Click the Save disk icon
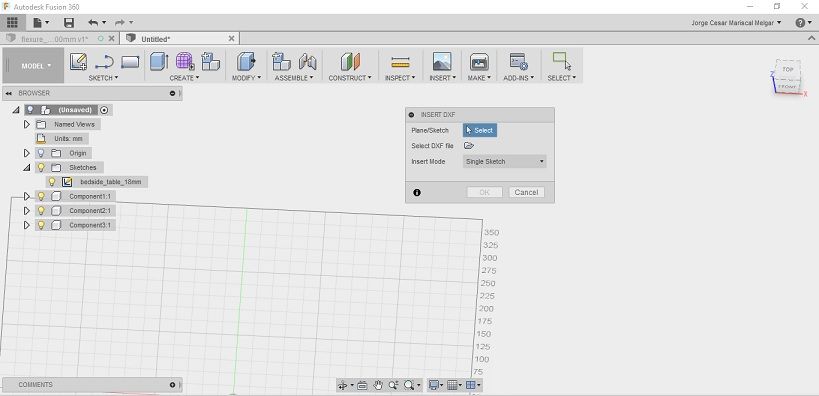 click(x=69, y=22)
